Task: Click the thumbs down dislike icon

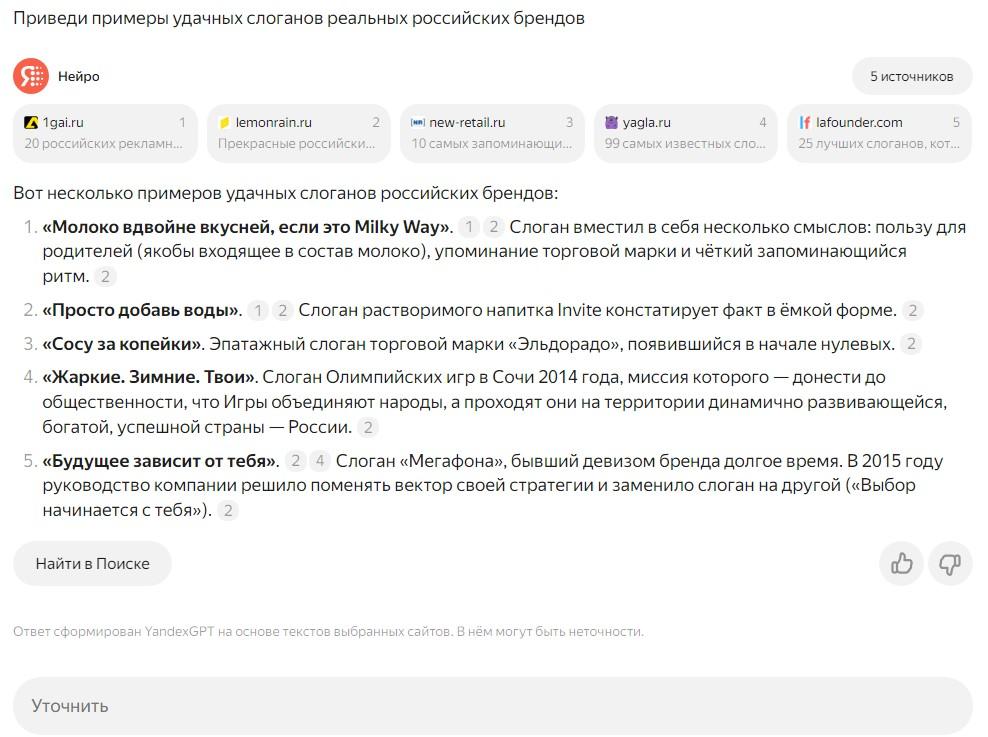Action: pos(950,564)
